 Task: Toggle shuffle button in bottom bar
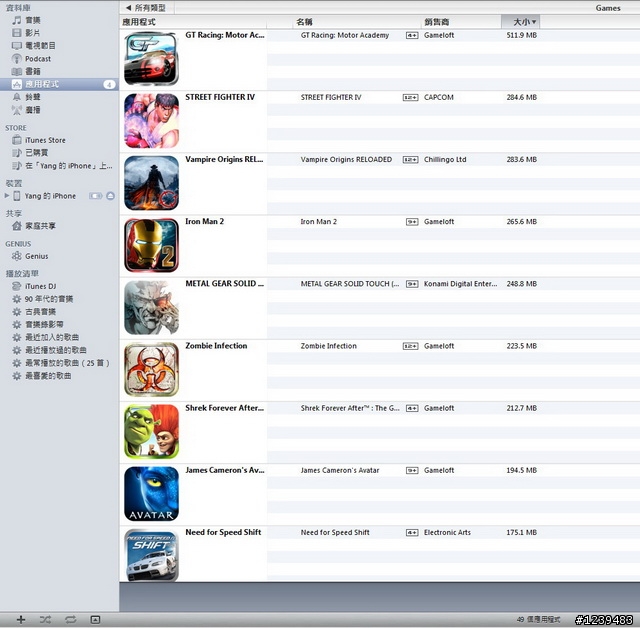click(45, 619)
